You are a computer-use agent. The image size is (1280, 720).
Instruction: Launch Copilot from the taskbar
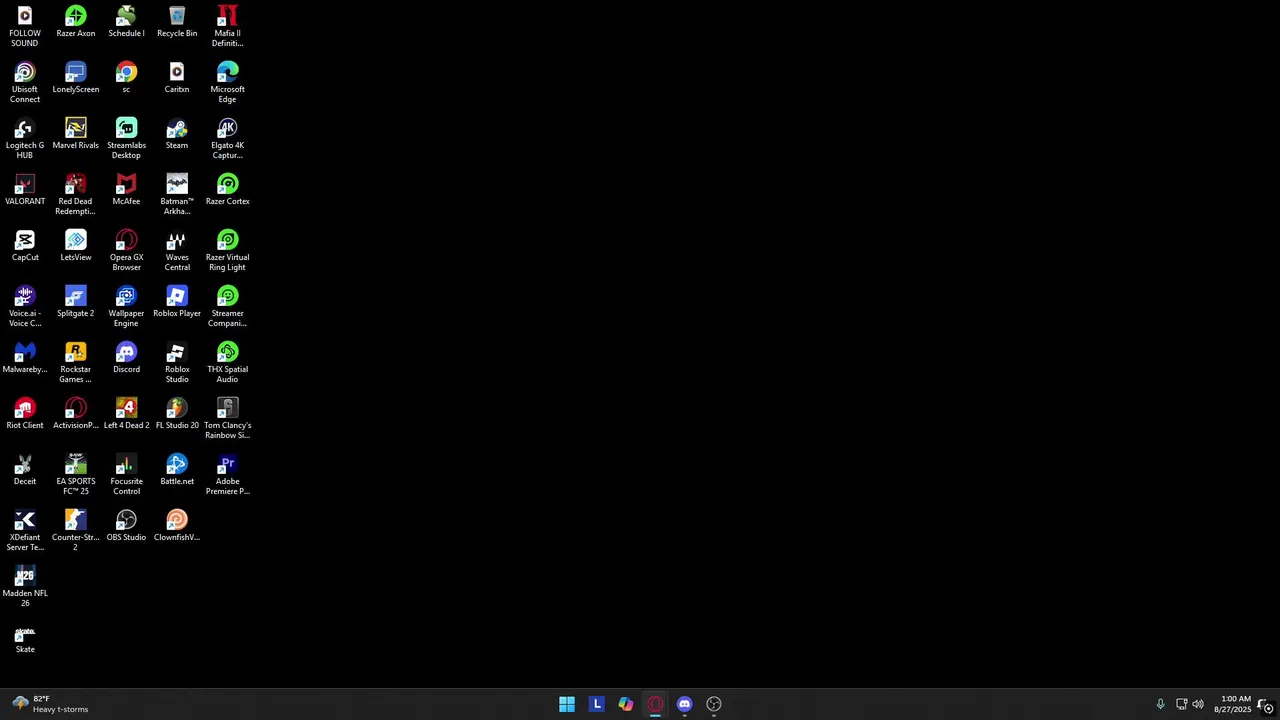click(626, 704)
